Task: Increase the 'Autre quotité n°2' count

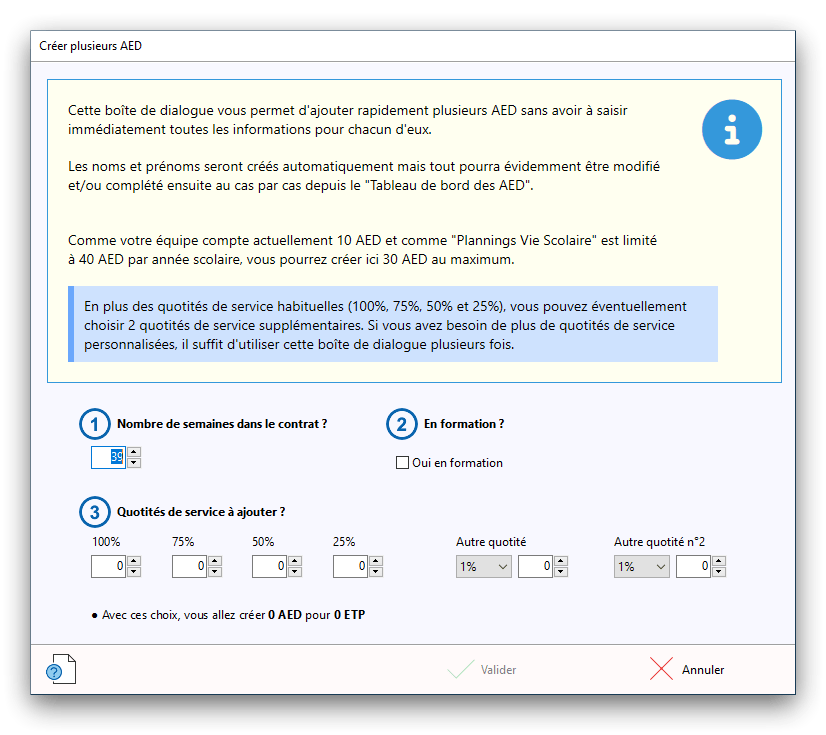Action: pyautogui.click(x=720, y=562)
